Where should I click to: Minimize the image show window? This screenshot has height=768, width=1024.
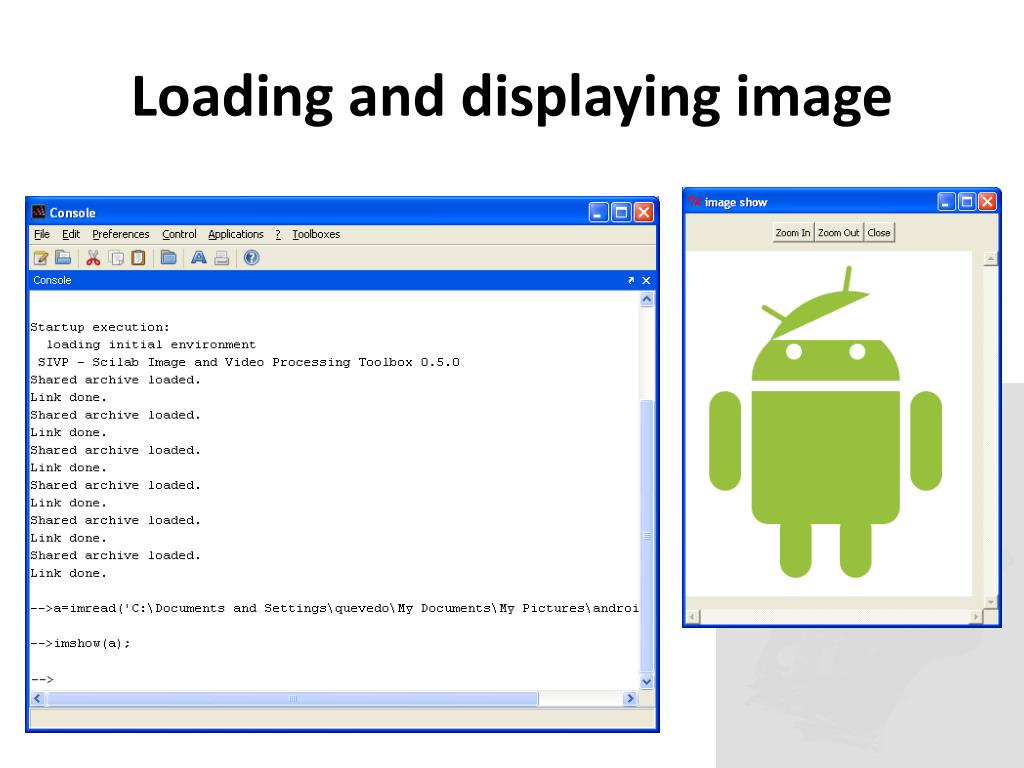(x=946, y=201)
